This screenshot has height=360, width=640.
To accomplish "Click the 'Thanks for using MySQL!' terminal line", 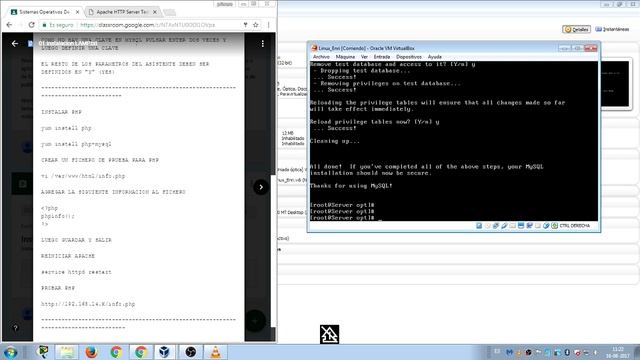I will tap(351, 186).
